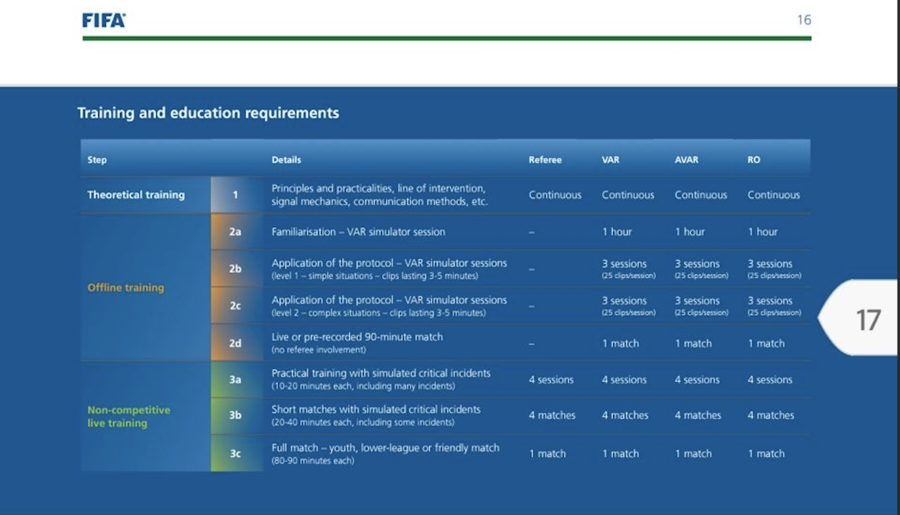This screenshot has width=900, height=515.
Task: Click the page number 16 in the header
Action: click(804, 20)
